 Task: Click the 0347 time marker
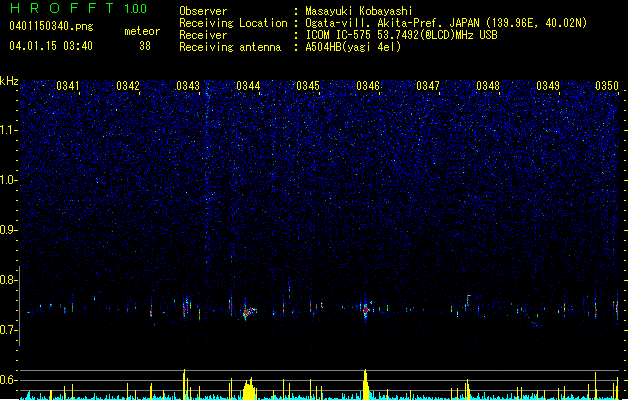coord(428,86)
